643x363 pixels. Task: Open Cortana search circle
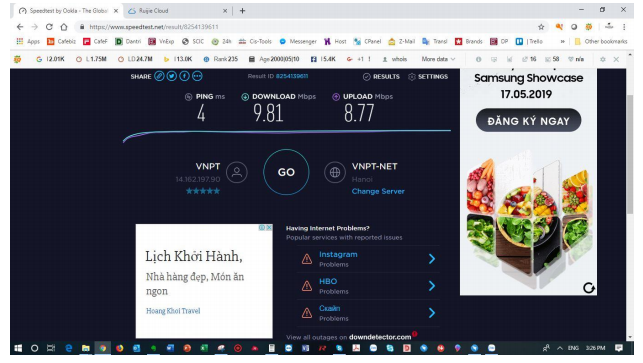click(x=34, y=348)
